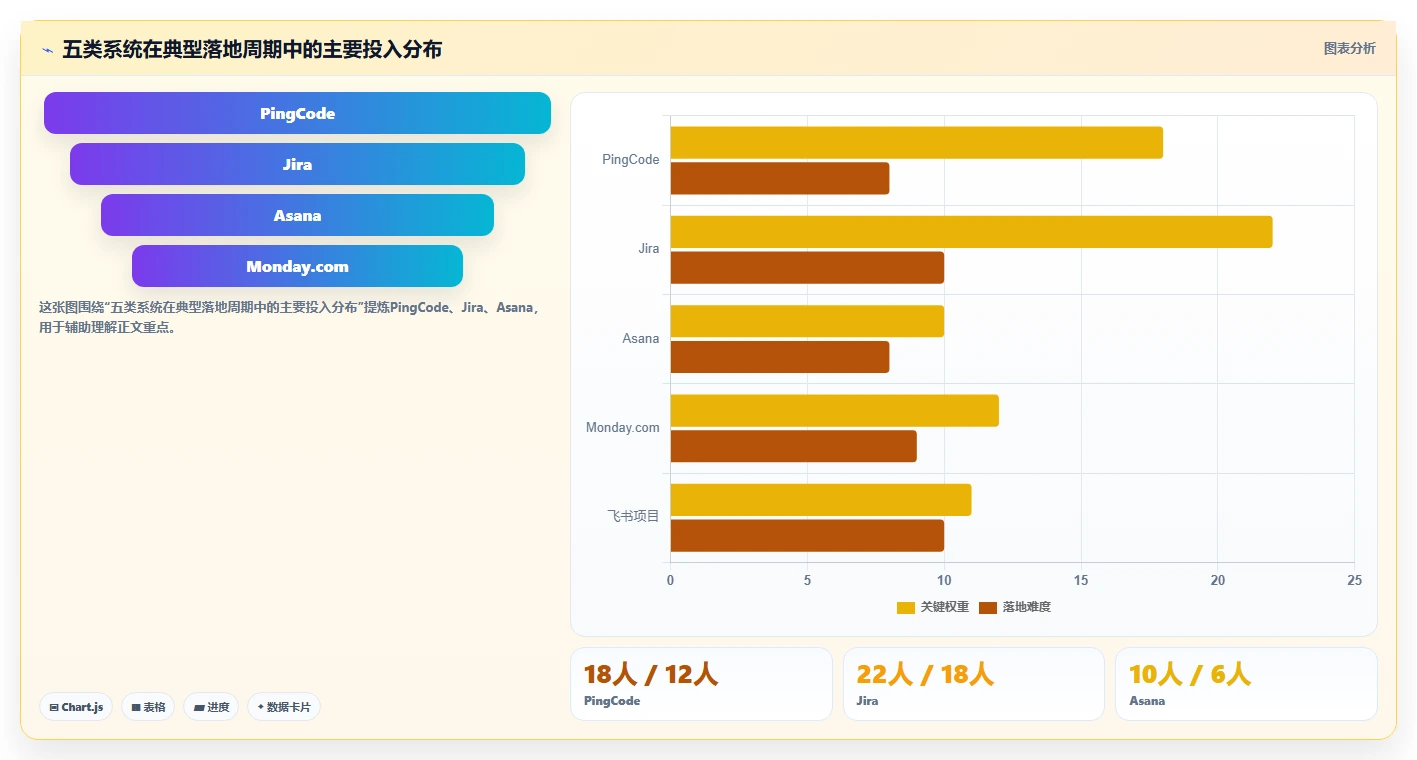
Task: Click the yellow 关键权重 legend swatch
Action: click(x=906, y=607)
